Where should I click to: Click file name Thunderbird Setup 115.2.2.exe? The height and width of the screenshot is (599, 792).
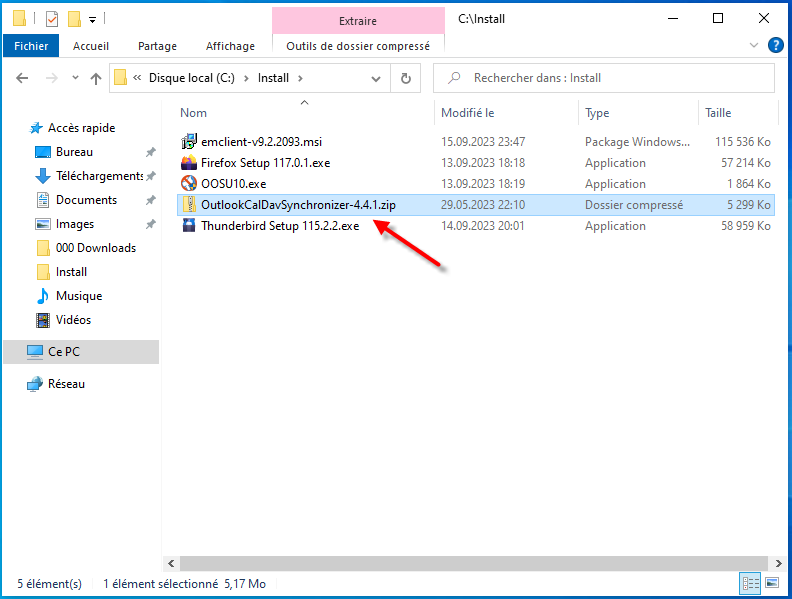coord(280,226)
